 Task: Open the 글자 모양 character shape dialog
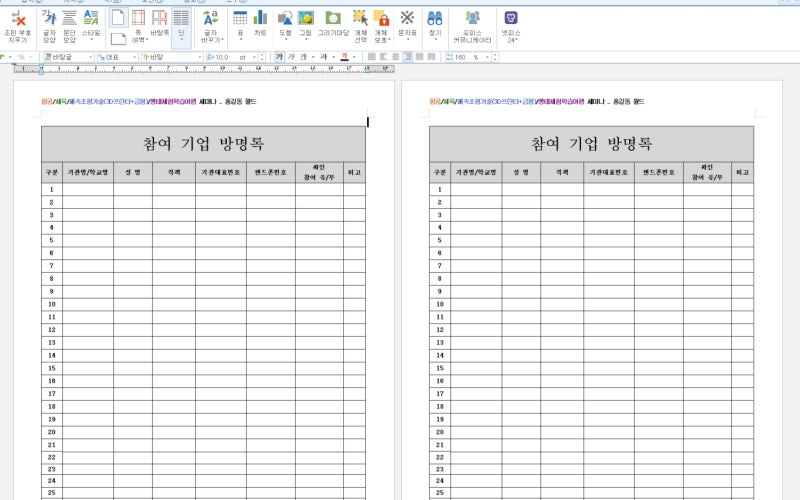pyautogui.click(x=49, y=27)
